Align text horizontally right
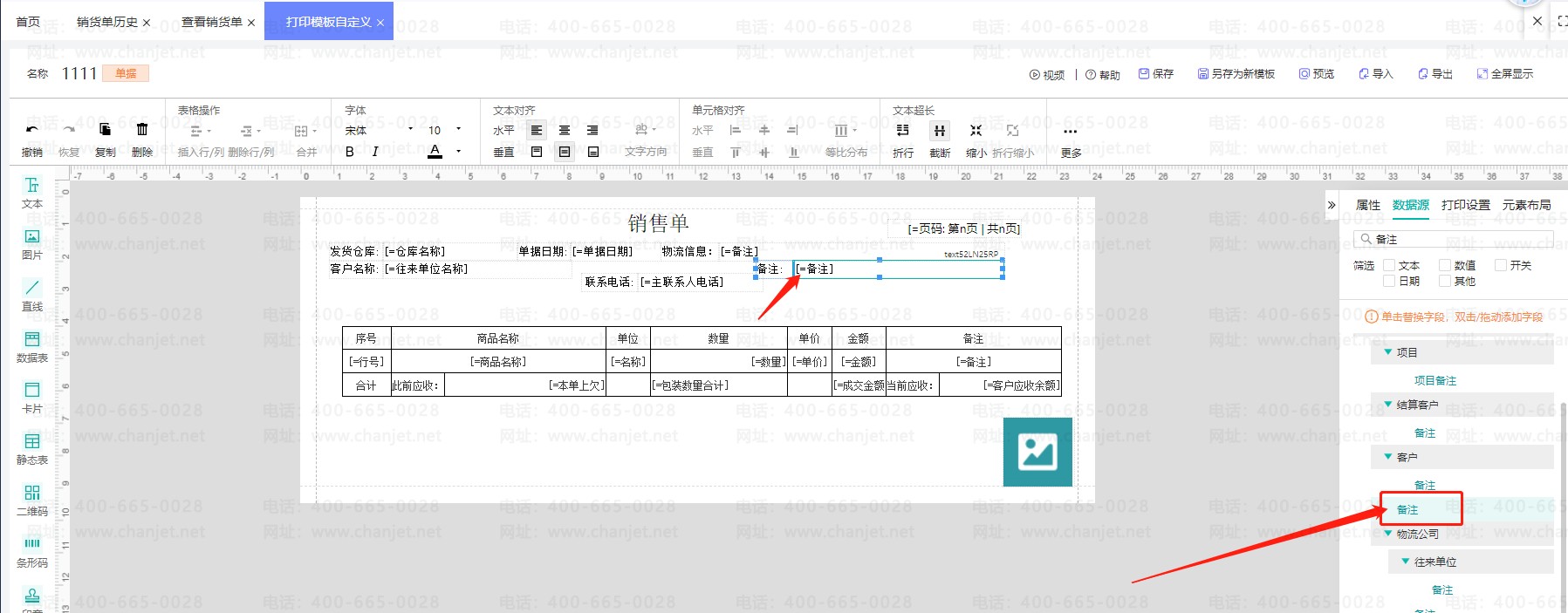The width and height of the screenshot is (1568, 613). click(592, 130)
